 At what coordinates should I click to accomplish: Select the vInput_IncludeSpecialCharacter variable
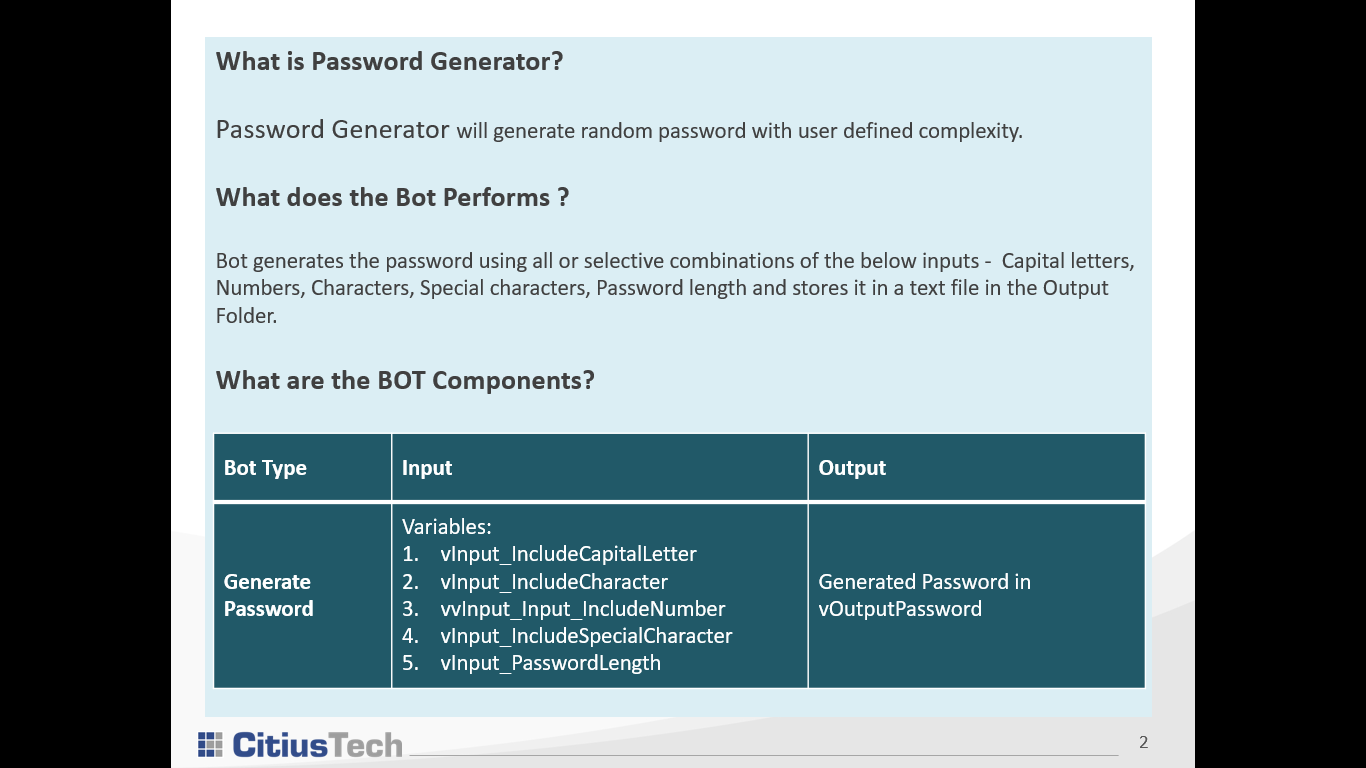586,636
